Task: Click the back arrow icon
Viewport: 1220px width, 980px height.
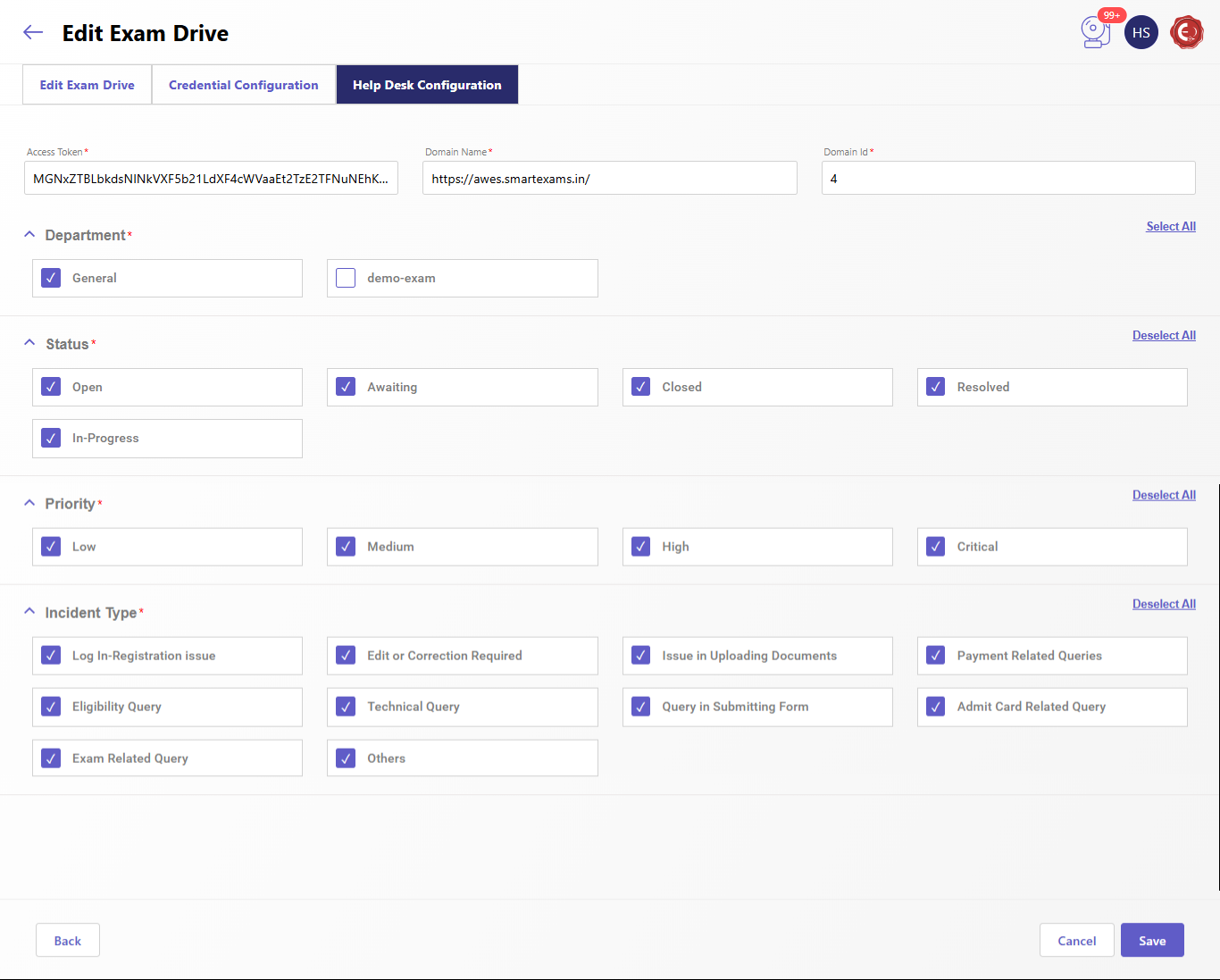Action: pos(33,33)
